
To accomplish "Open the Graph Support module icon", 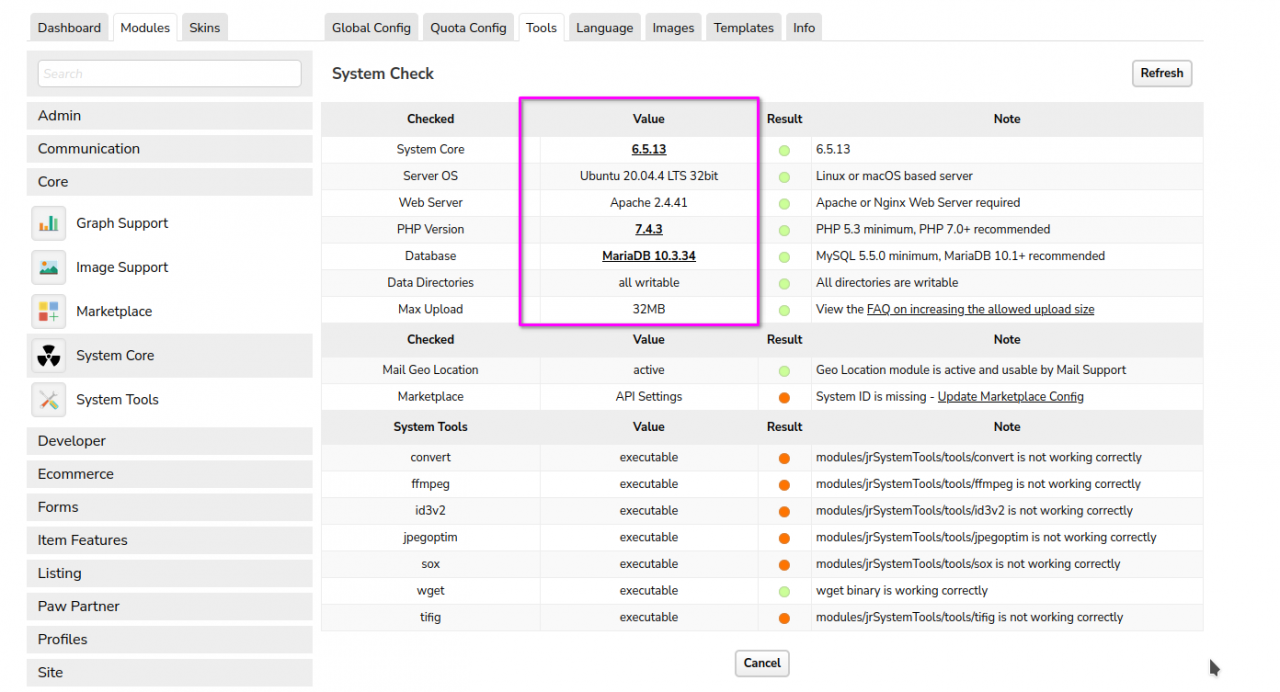I will tap(48, 224).
